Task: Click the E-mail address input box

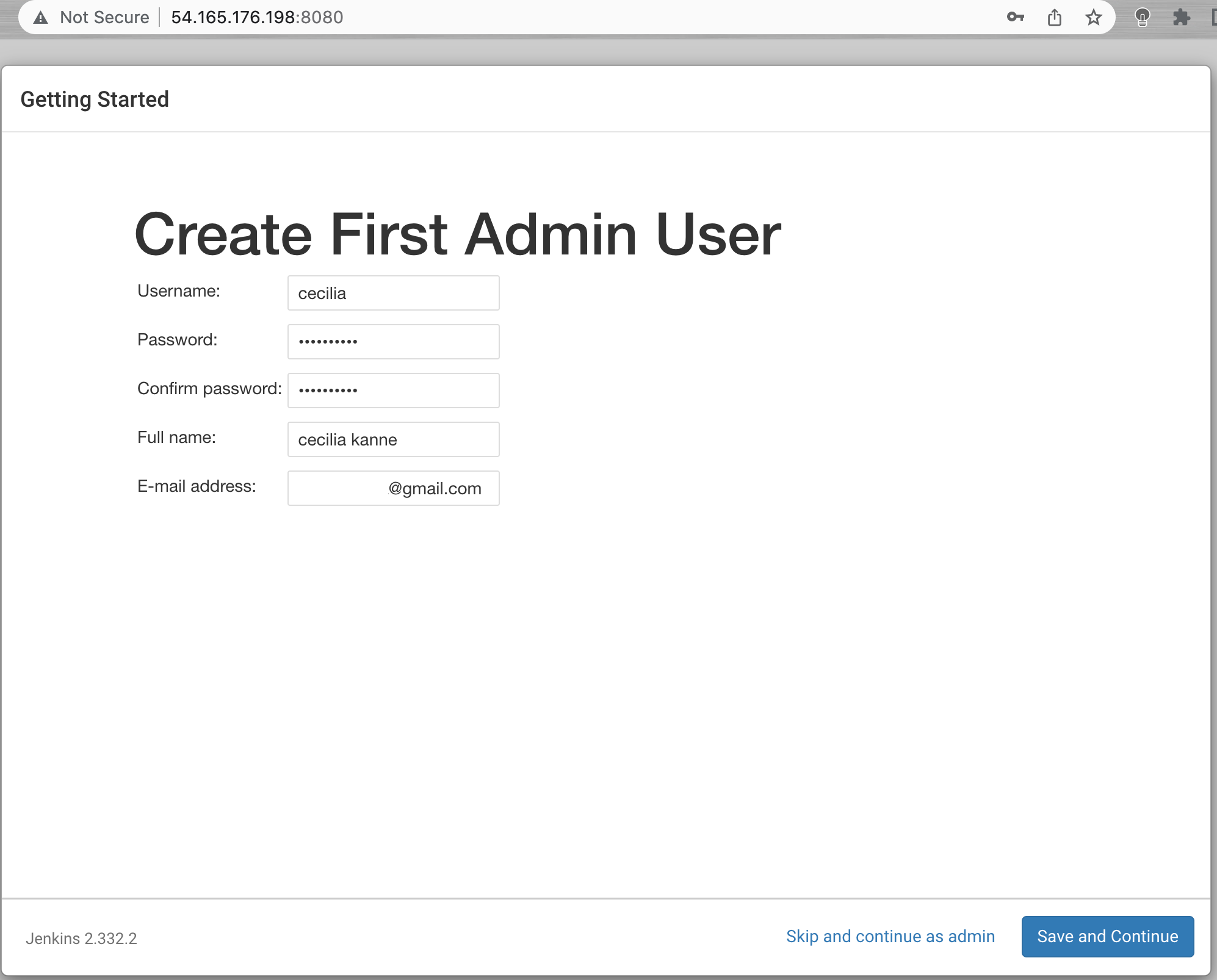Action: [x=393, y=488]
